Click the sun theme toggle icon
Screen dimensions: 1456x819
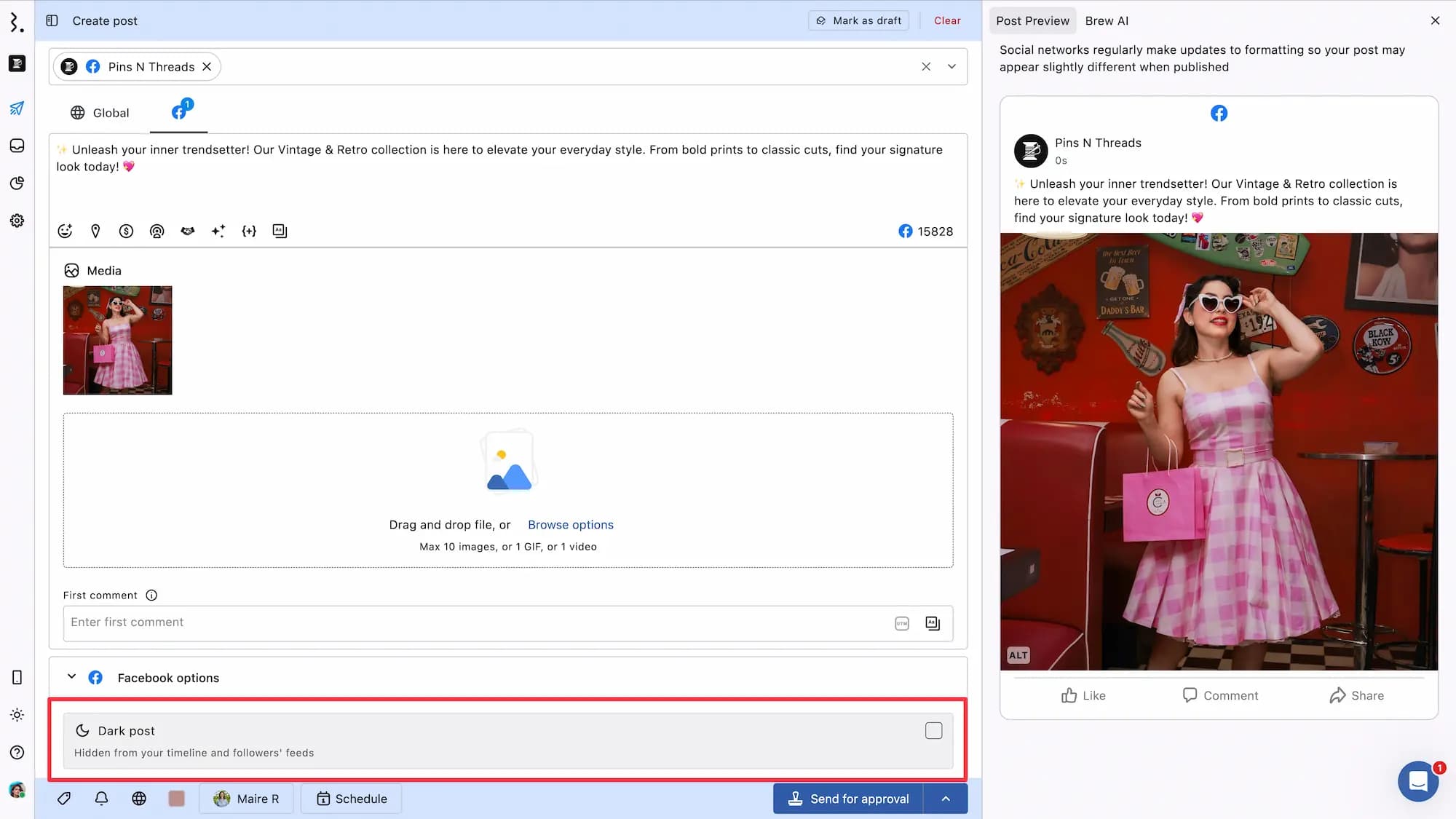point(17,715)
